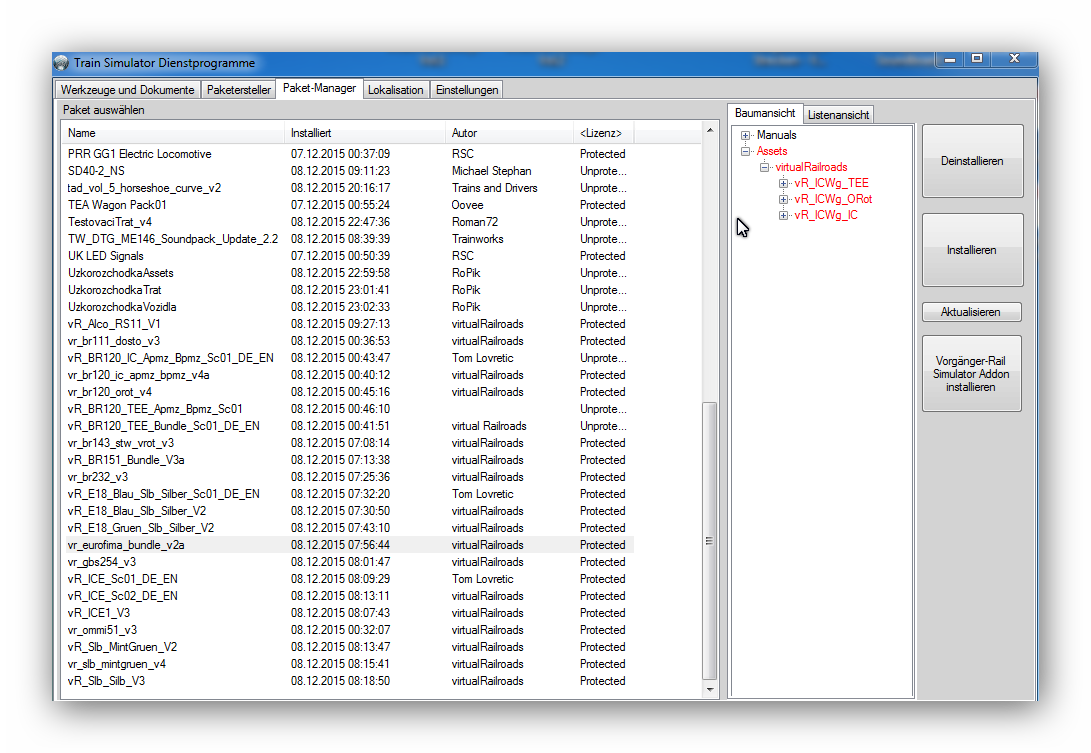The image size is (1091, 753).
Task: Select TEA Wagon Pack01 row
Action: coord(348,205)
